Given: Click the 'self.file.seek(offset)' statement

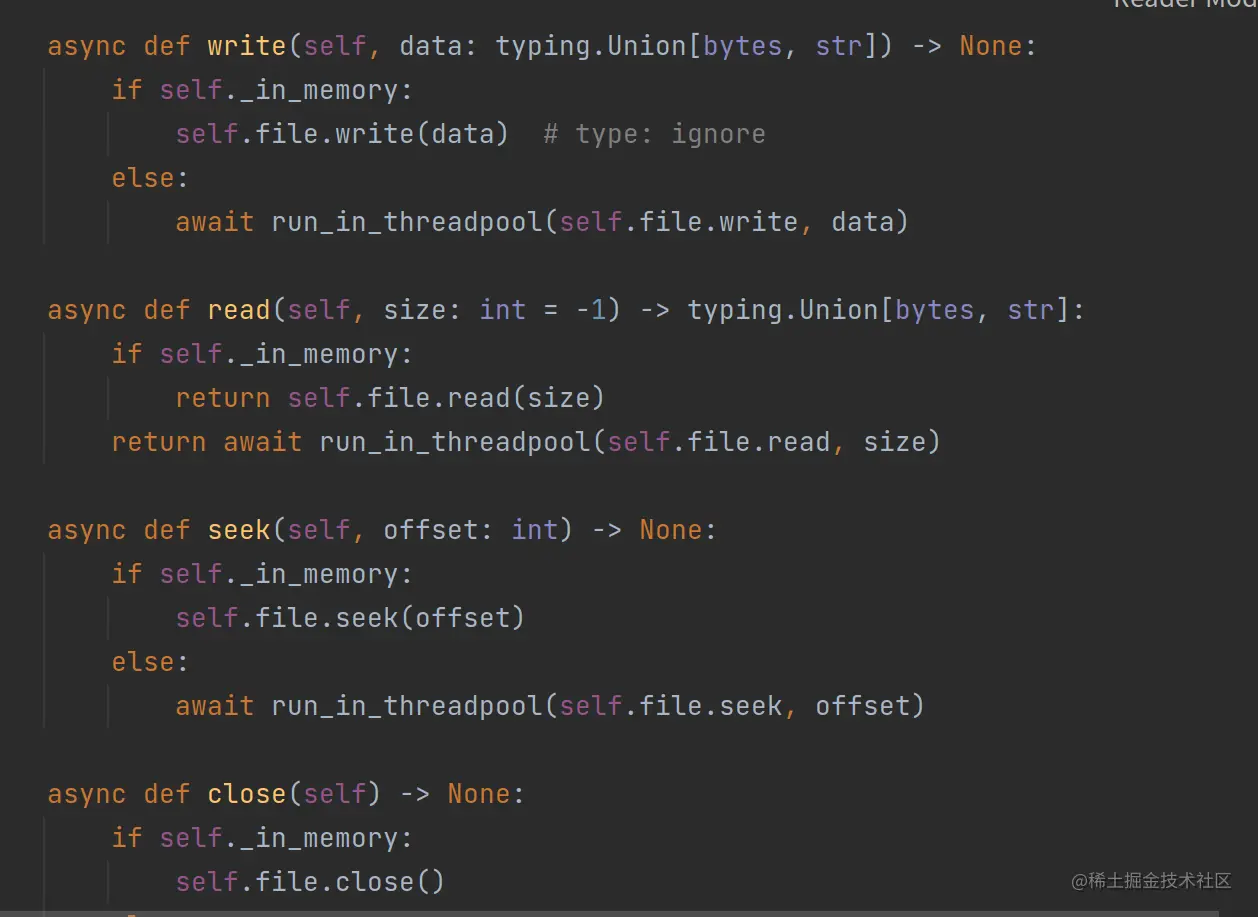Looking at the screenshot, I should (351, 618).
